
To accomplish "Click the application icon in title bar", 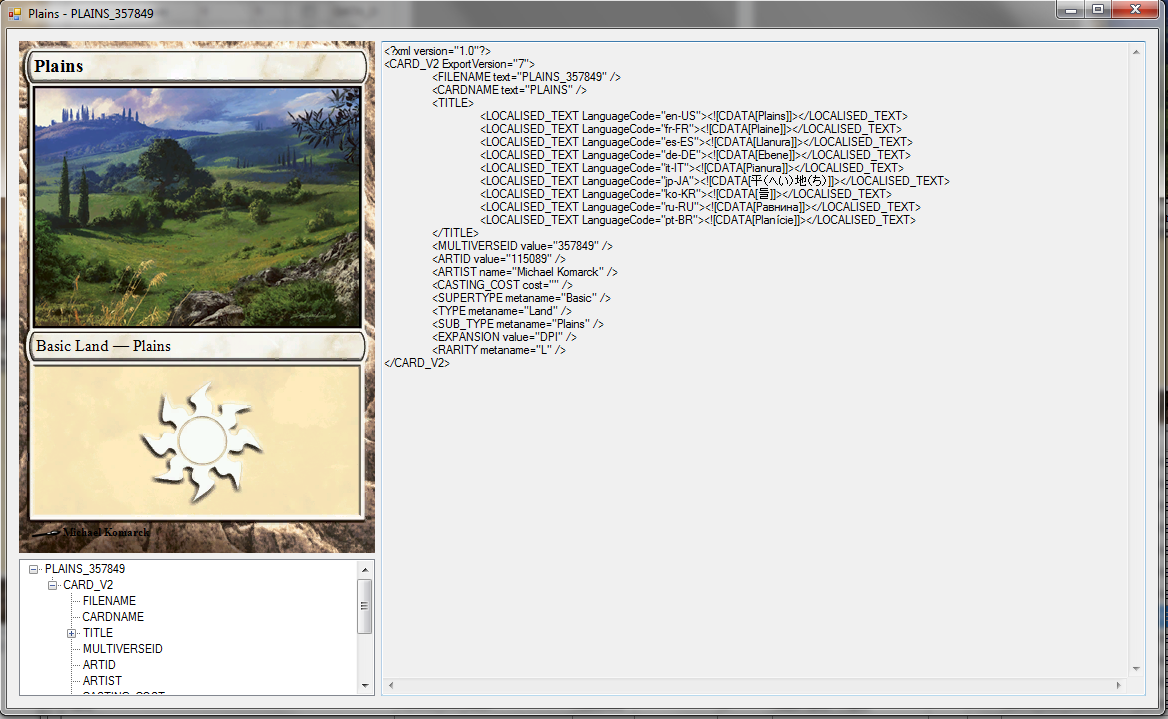I will point(14,13).
